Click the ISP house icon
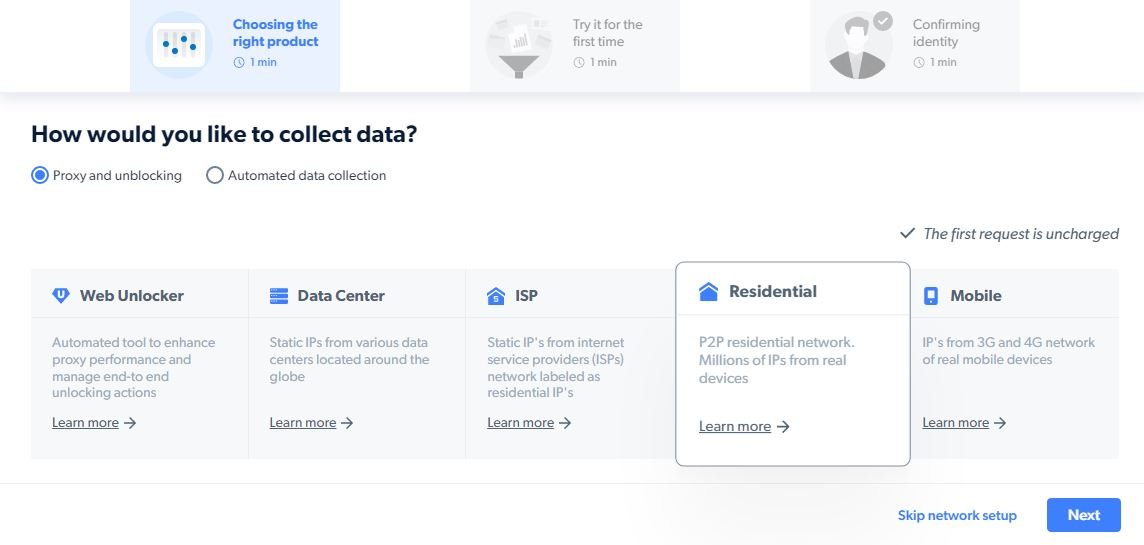The height and width of the screenshot is (545, 1144). 496,296
